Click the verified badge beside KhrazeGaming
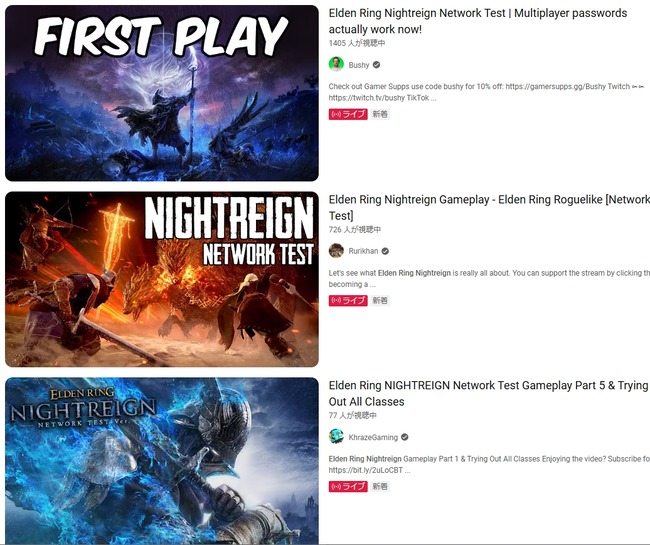Viewport: 650px width, 545px height. point(405,437)
